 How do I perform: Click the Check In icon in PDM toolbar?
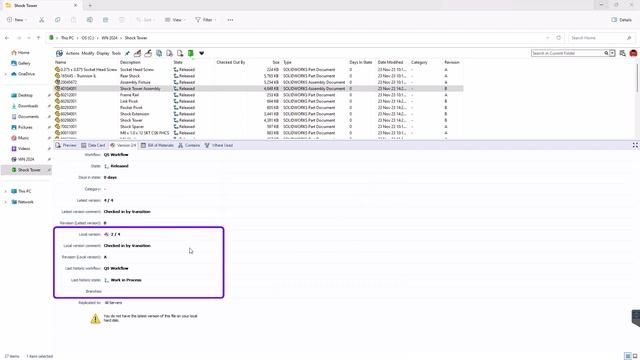[148, 53]
